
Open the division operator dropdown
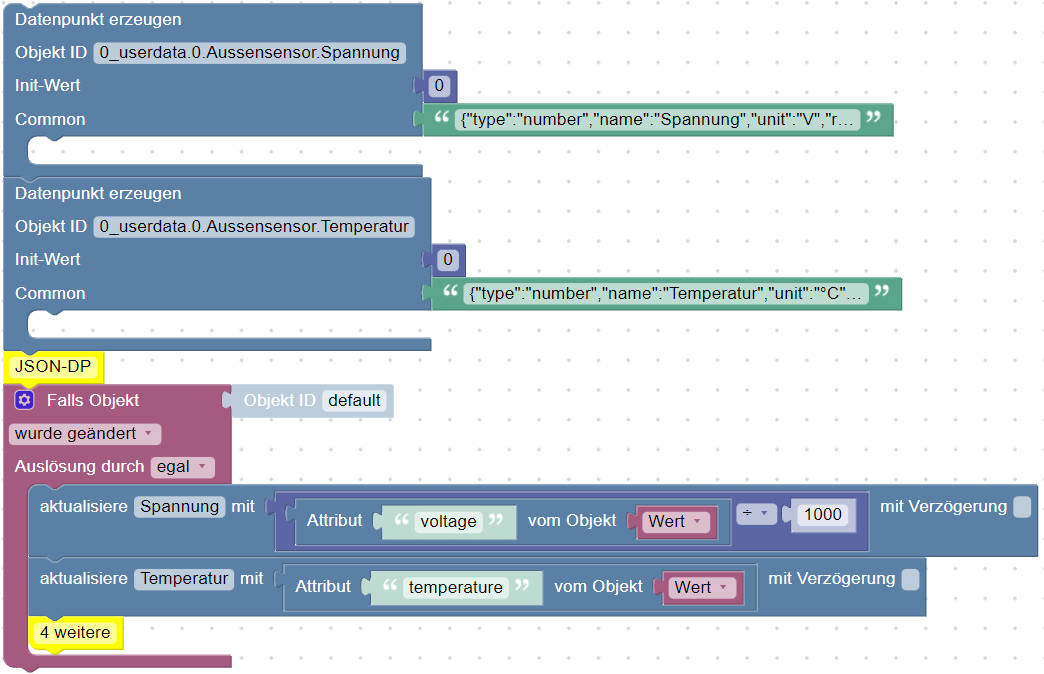tap(756, 513)
